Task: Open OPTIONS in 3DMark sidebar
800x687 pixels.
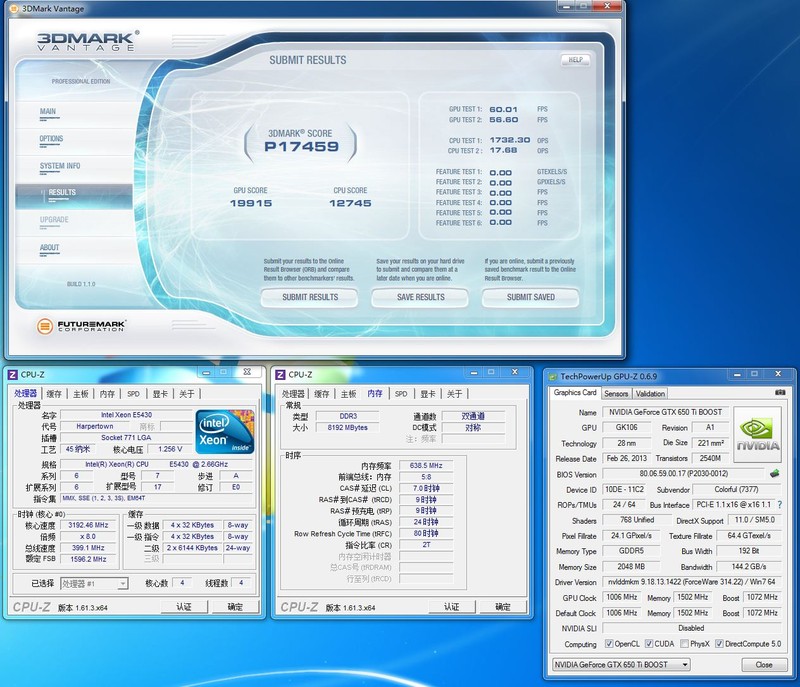Action: click(52, 139)
